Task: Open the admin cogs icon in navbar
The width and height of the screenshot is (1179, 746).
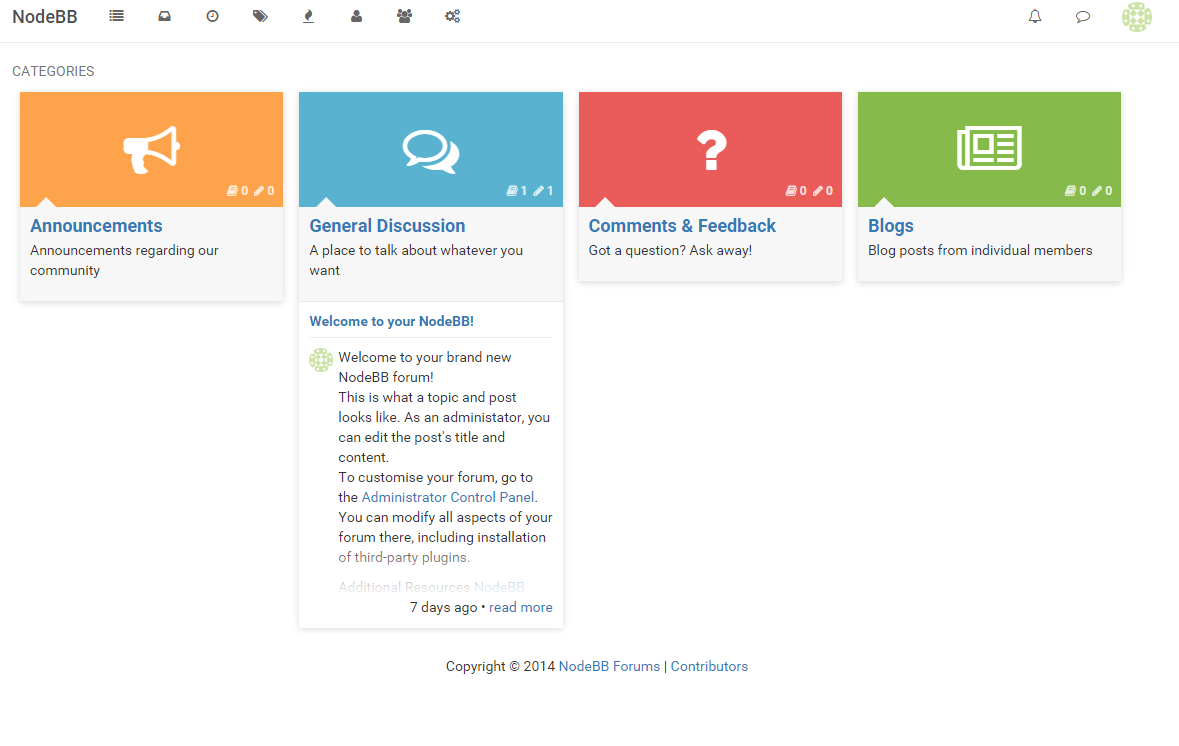Action: (x=453, y=16)
